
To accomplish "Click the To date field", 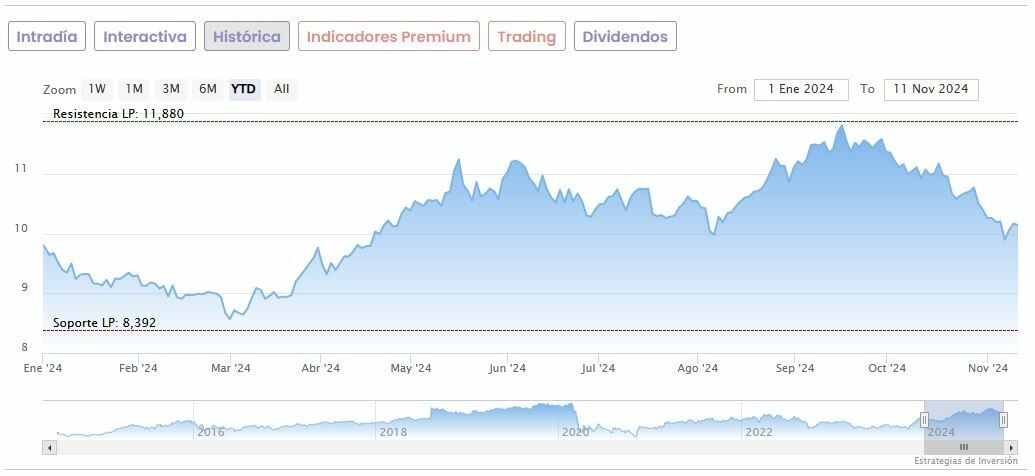I will [x=931, y=89].
